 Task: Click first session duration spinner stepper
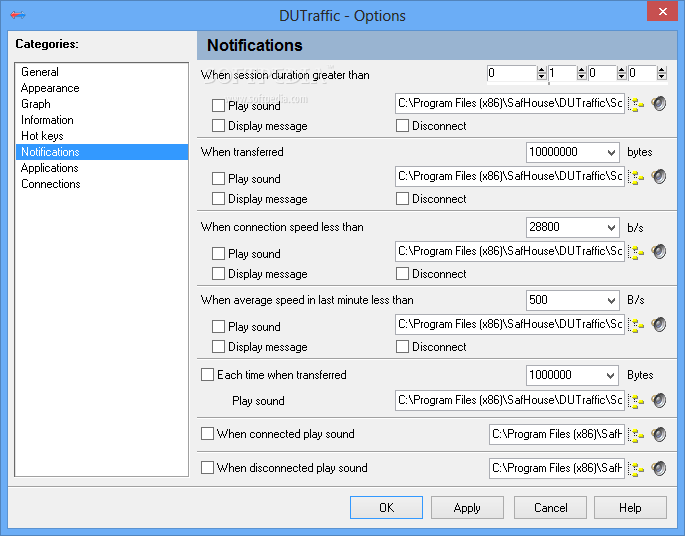point(542,73)
